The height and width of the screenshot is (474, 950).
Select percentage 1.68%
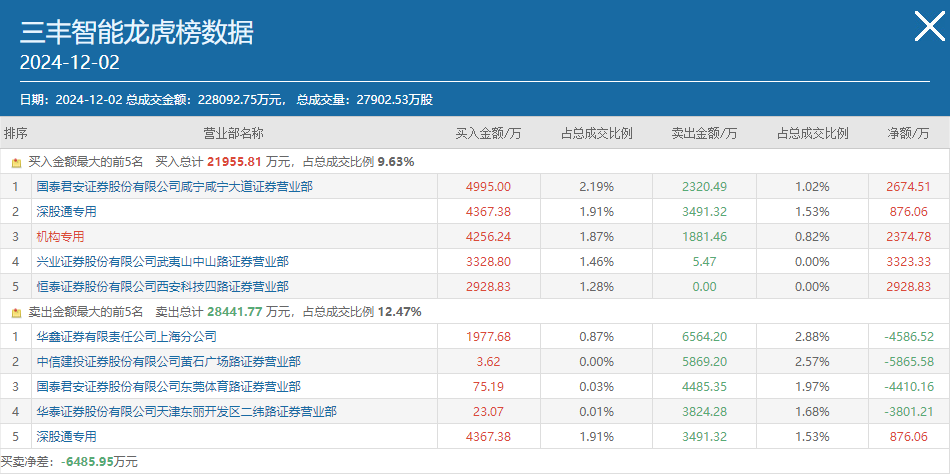pos(812,412)
